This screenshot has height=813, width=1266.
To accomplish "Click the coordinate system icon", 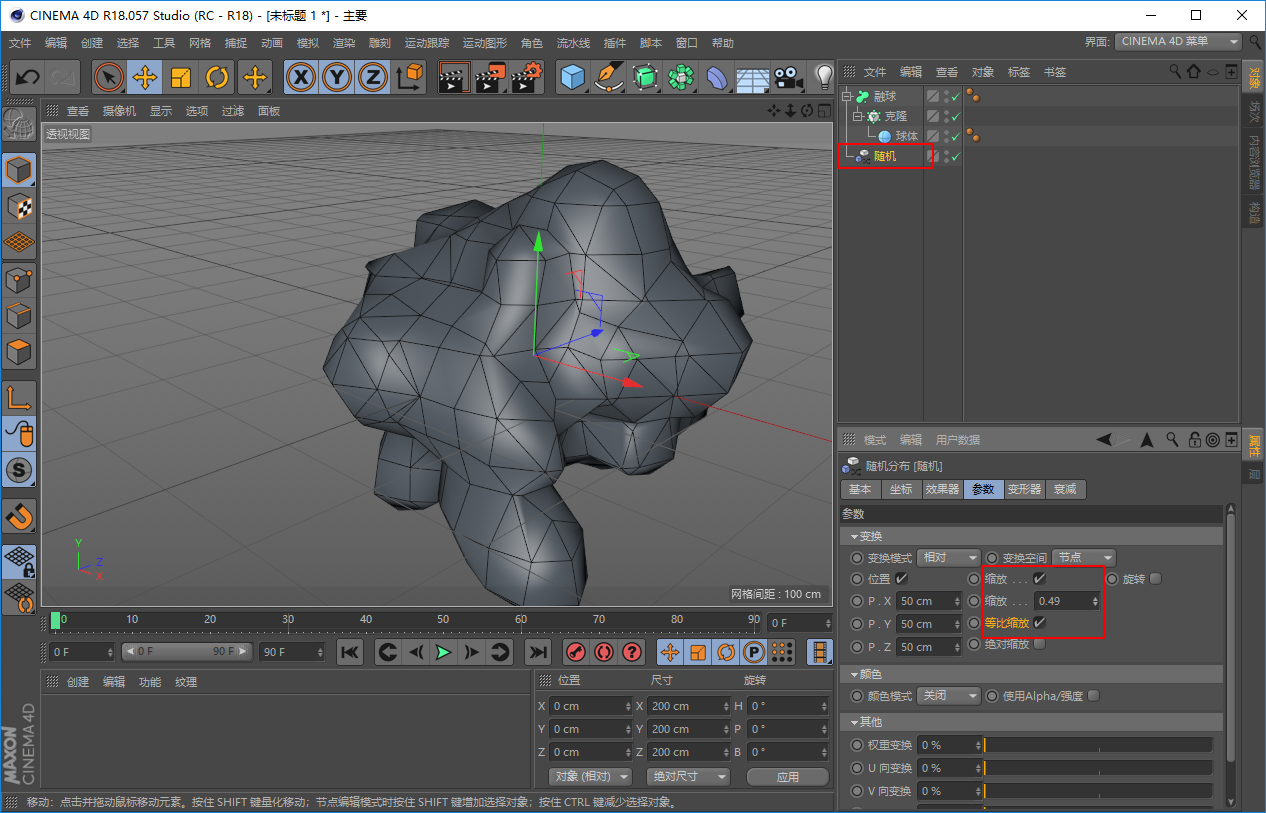I will point(409,77).
